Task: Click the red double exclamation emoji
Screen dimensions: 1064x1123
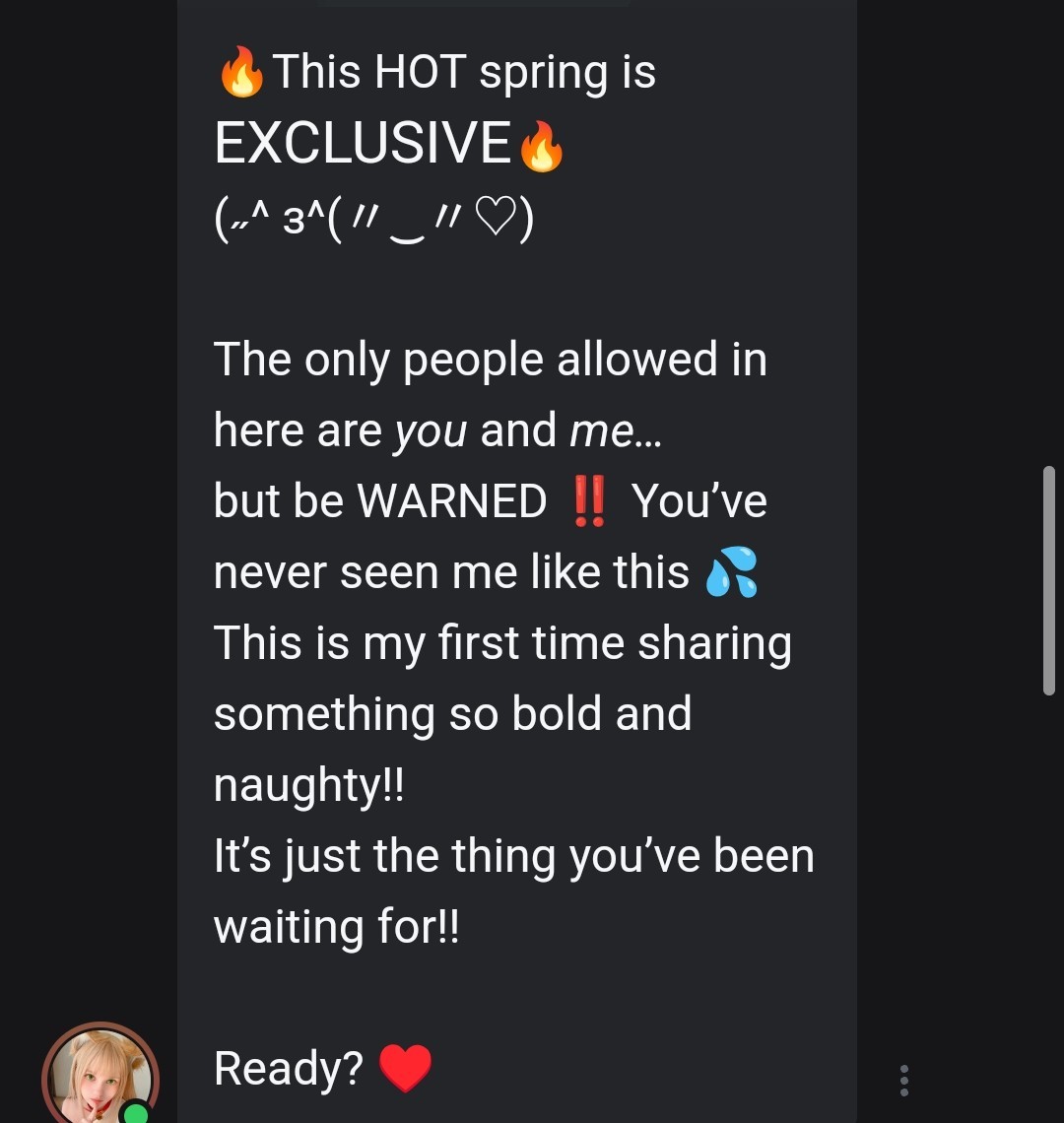Action: click(x=589, y=501)
